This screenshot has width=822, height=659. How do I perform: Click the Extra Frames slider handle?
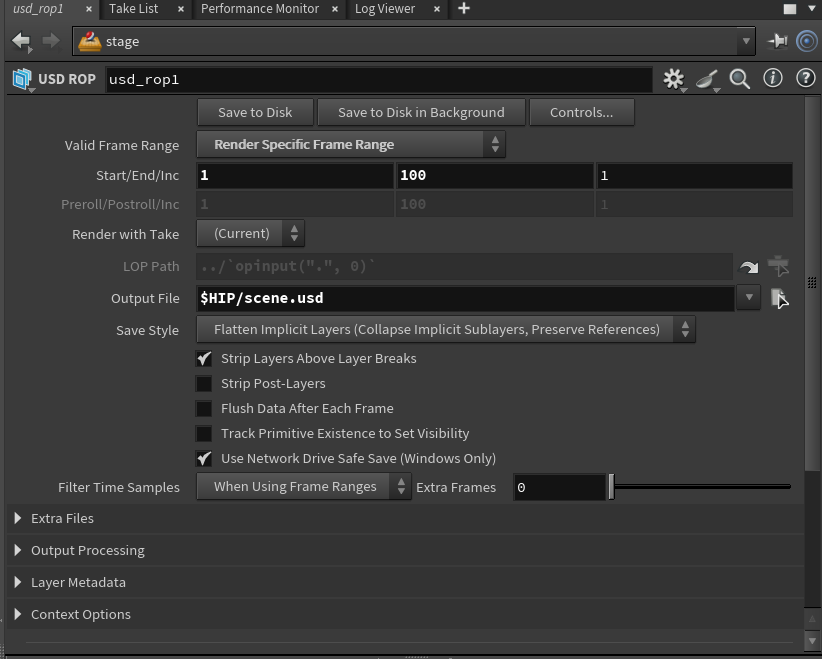coord(611,487)
